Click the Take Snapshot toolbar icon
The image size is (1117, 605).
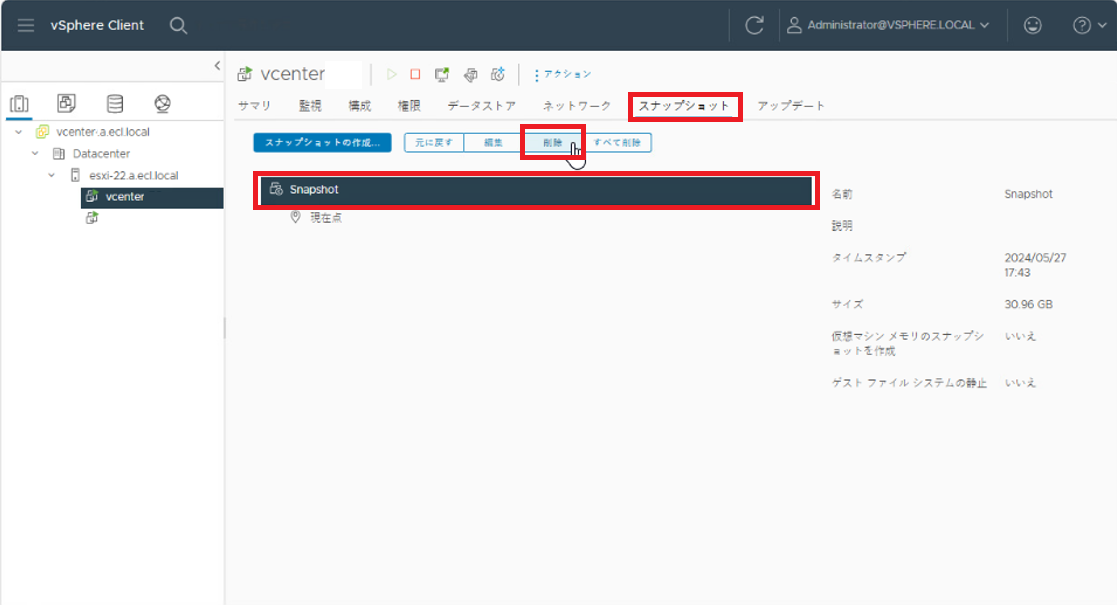(498, 74)
